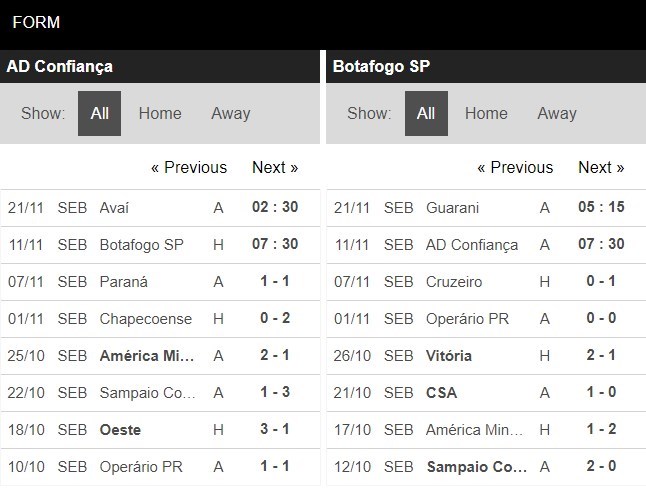Open the 0 - 0 score against Operário PR

(601, 318)
